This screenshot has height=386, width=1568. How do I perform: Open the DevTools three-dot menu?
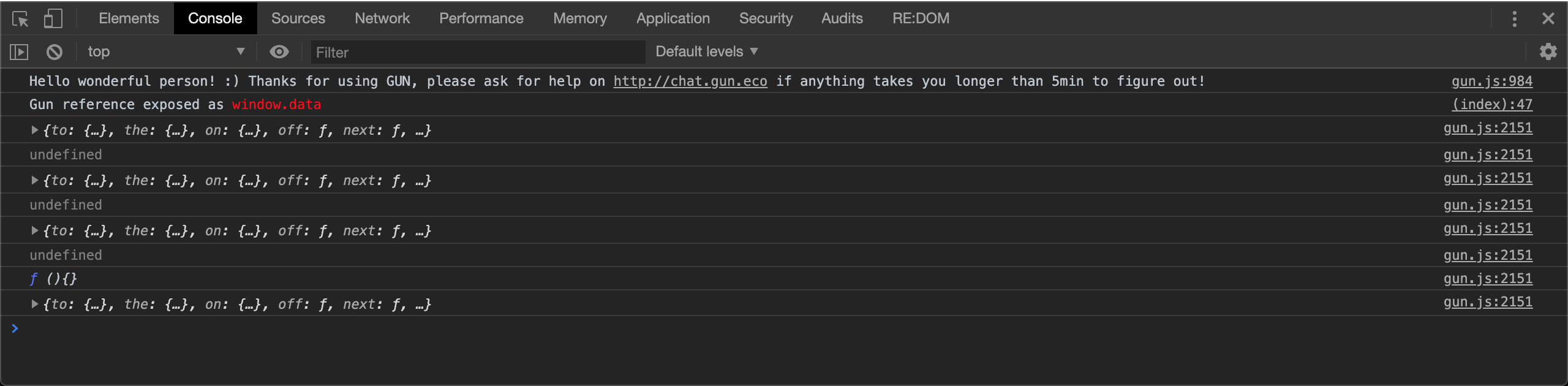pyautogui.click(x=1515, y=19)
